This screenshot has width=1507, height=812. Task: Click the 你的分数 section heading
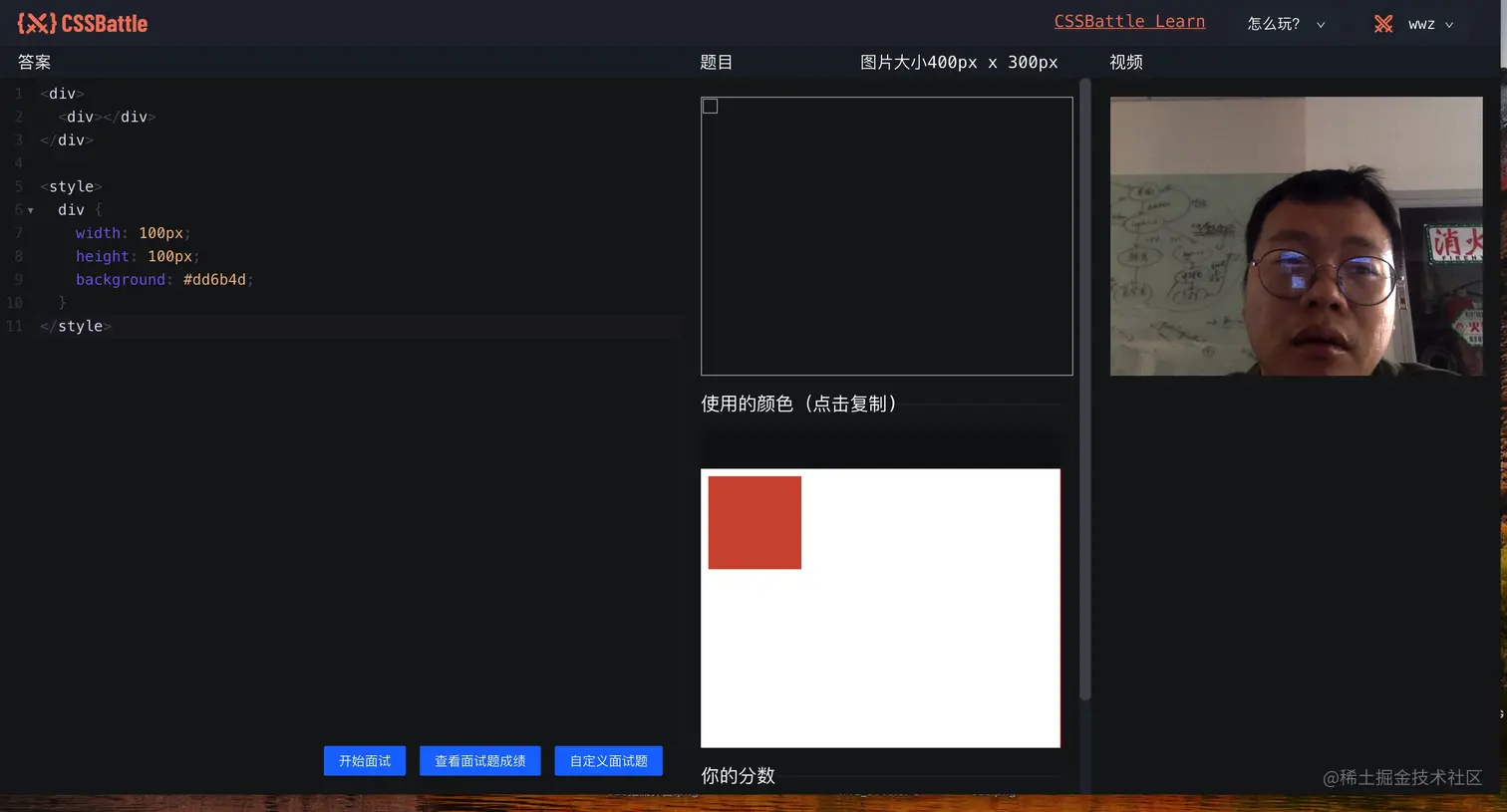click(738, 775)
